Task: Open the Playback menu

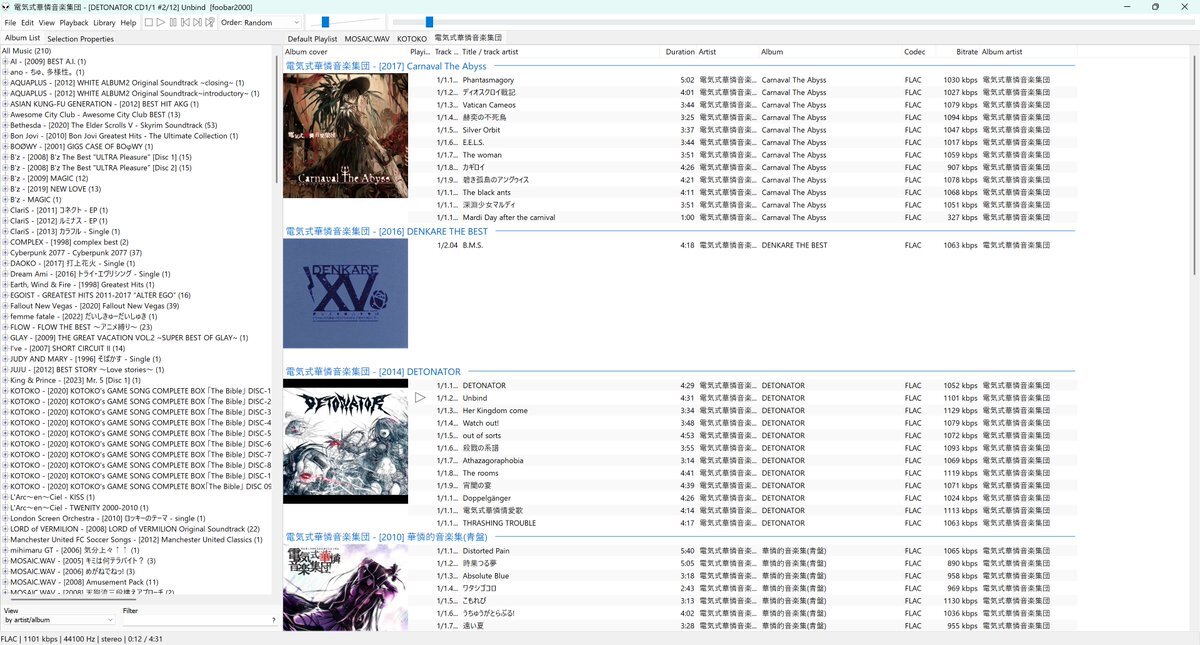Action: click(74, 22)
